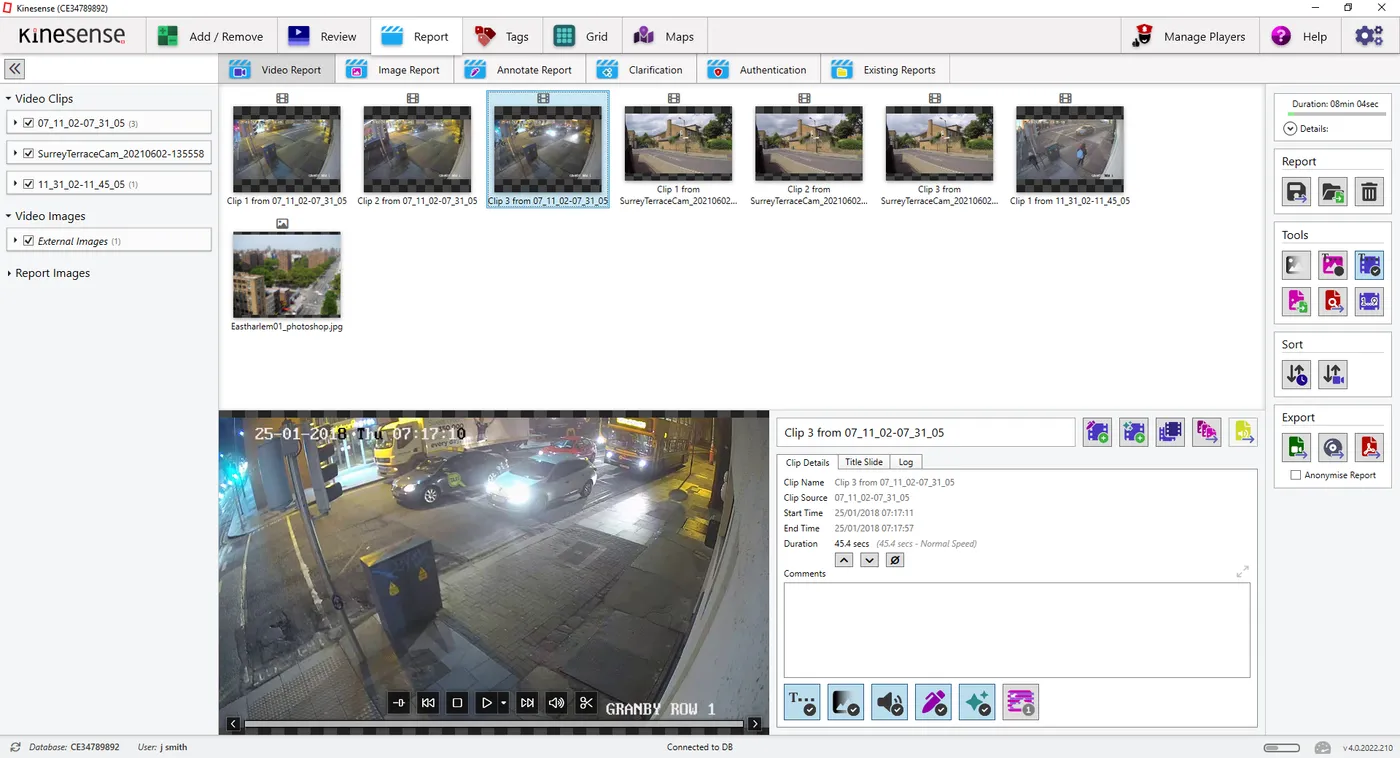Export the report as PDF
Viewport: 1400px width, 758px height.
point(1369,447)
